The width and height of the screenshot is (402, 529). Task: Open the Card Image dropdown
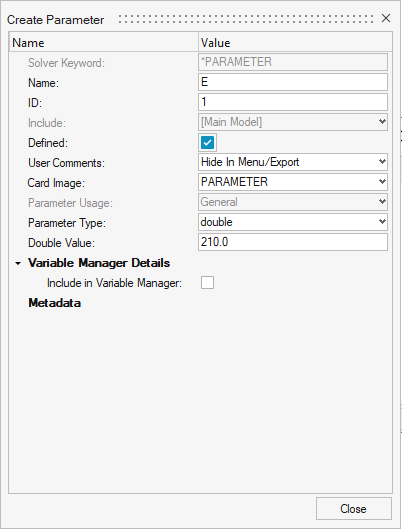tap(293, 182)
